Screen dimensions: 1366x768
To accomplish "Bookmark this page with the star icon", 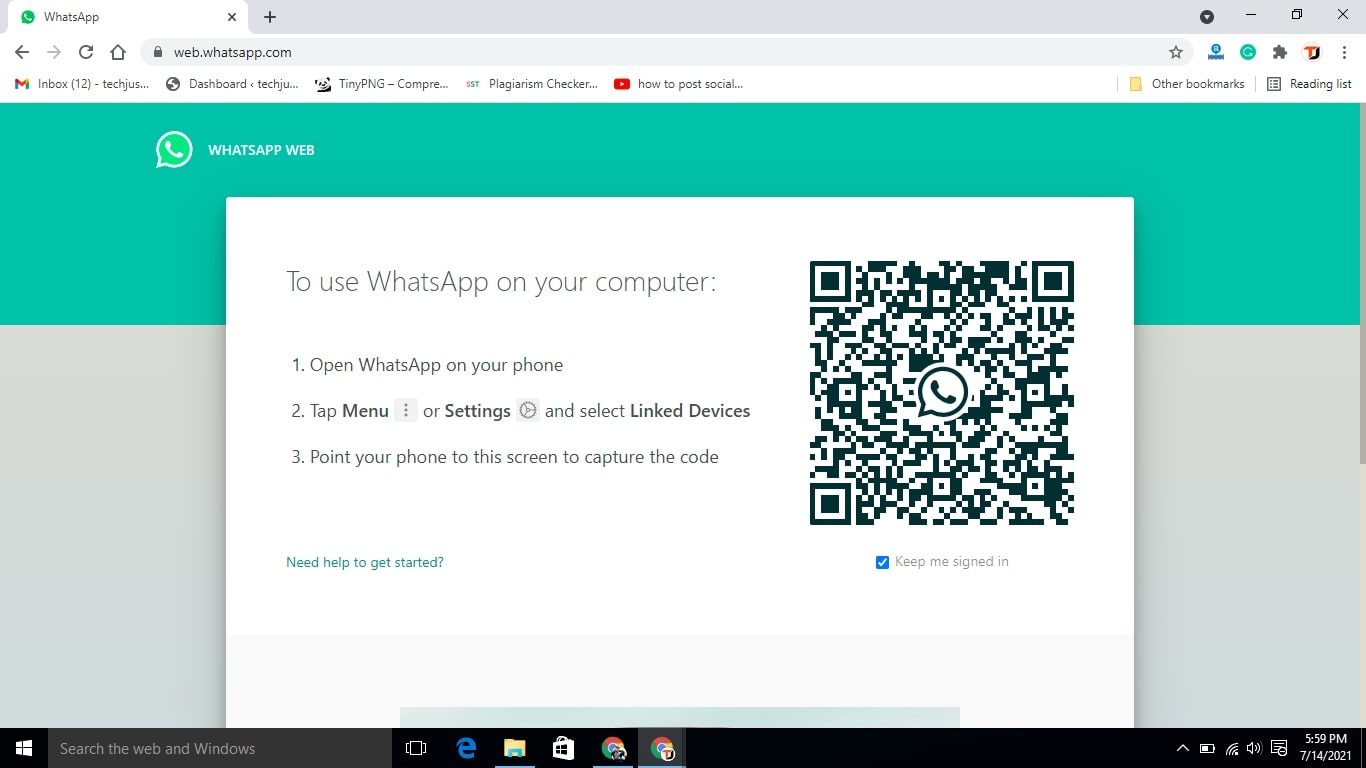I will point(1176,52).
